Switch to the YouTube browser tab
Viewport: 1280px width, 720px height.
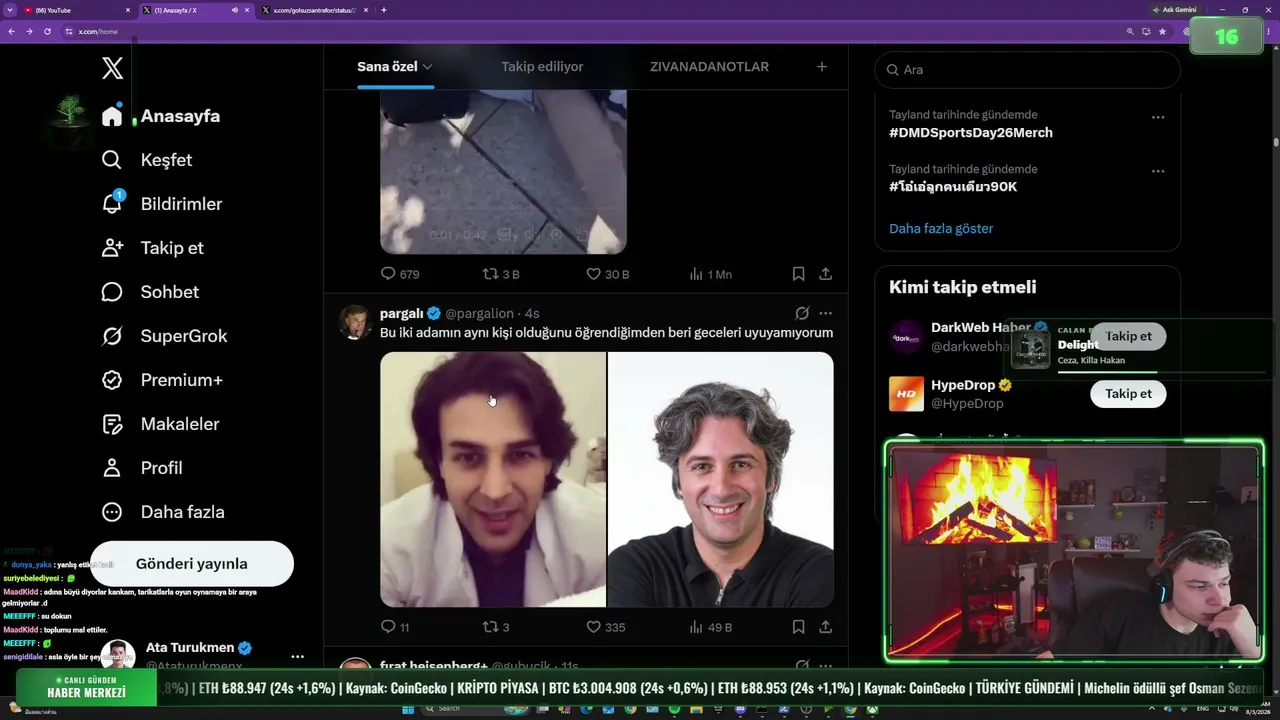point(78,10)
